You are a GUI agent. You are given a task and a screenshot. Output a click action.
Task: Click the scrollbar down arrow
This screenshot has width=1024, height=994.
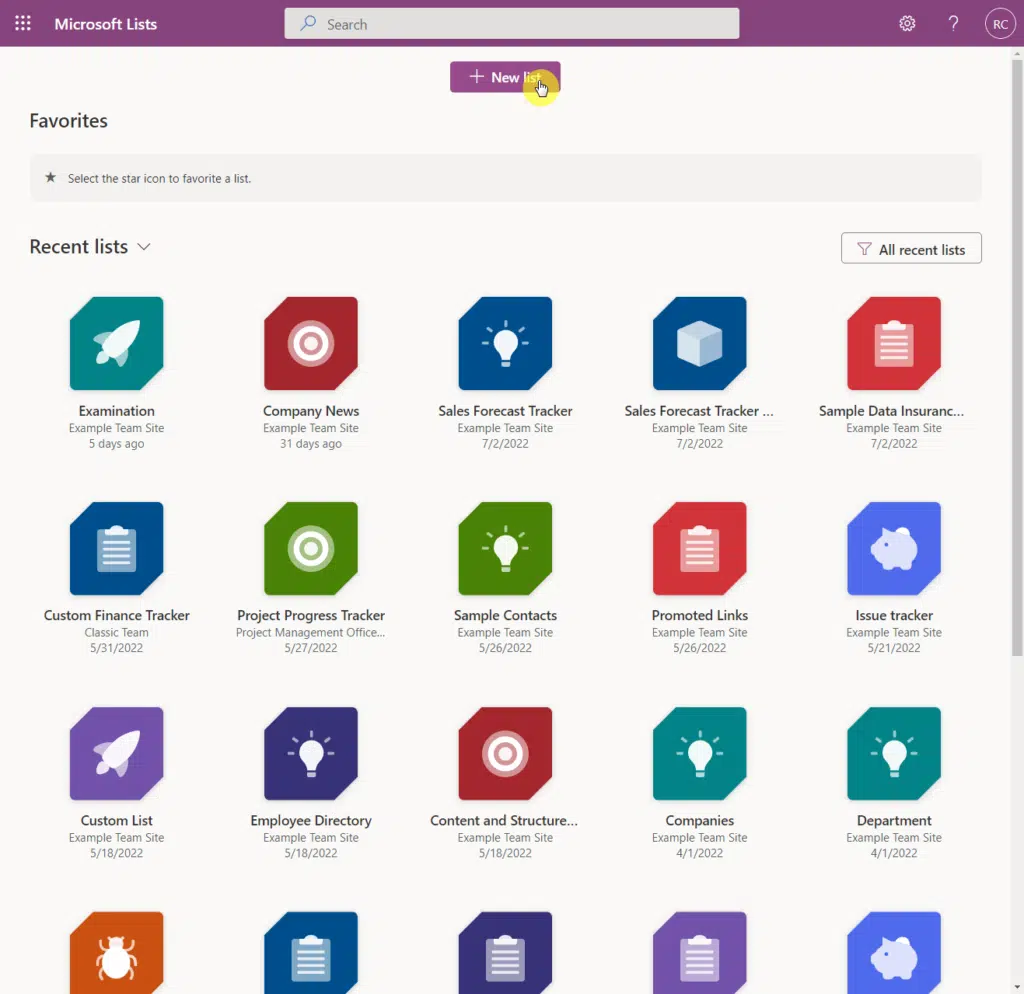click(x=1017, y=987)
